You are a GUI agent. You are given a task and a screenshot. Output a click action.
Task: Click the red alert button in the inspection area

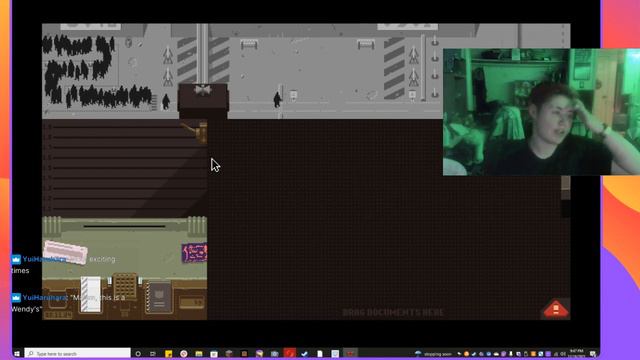coord(556,309)
